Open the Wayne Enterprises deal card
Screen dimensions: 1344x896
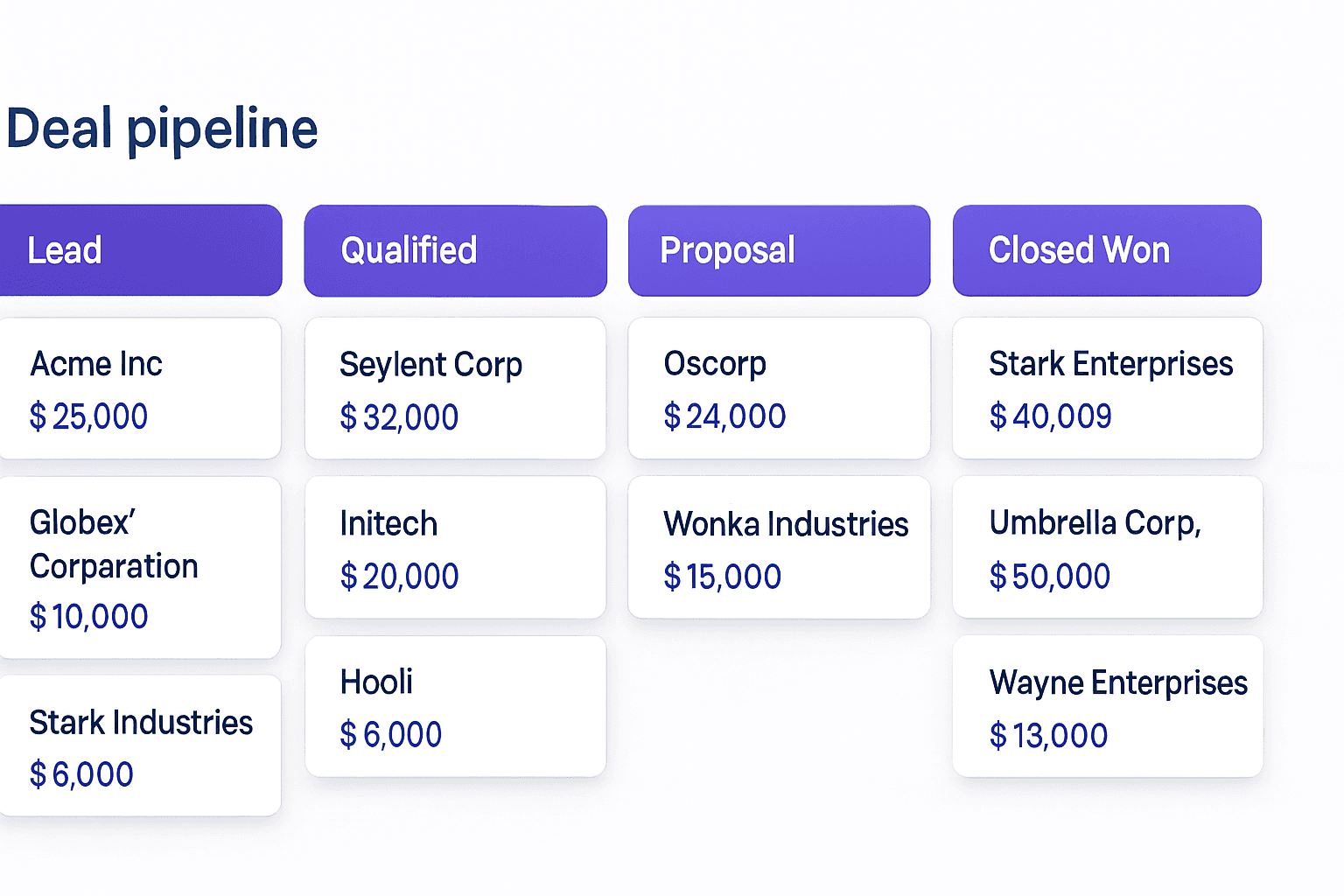tap(1107, 707)
